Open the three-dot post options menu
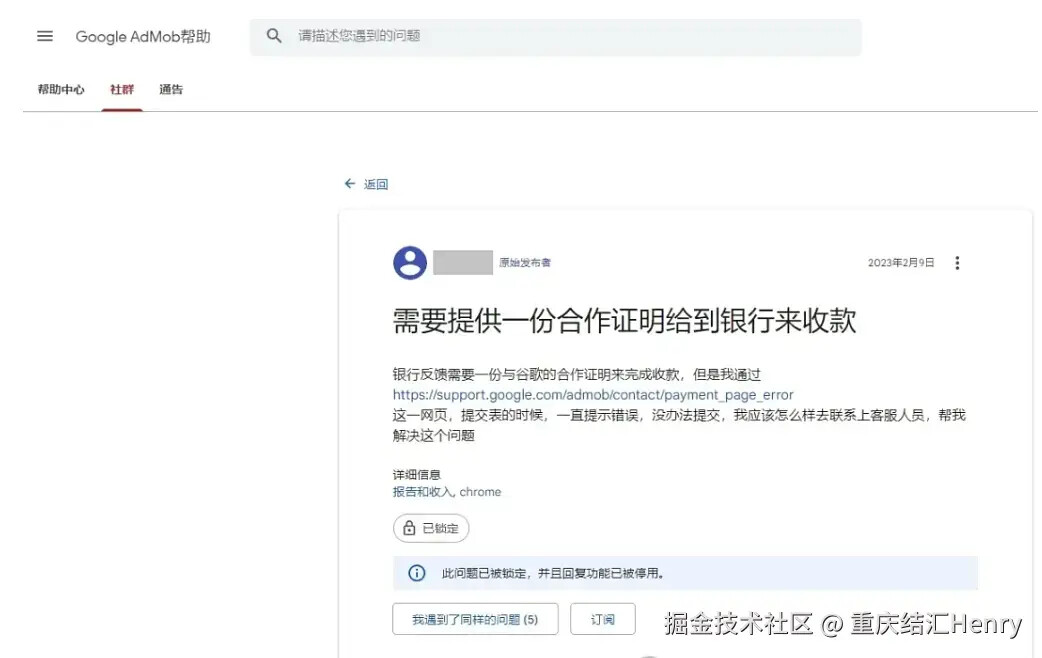 (x=957, y=263)
